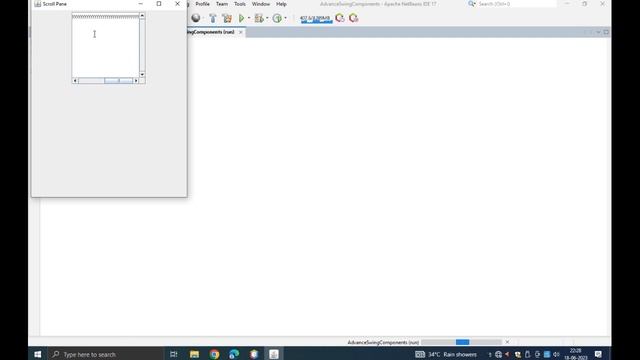The height and width of the screenshot is (360, 640).
Task: Click the Scroll Pane horizontal scroll right arrow
Action: (x=136, y=81)
